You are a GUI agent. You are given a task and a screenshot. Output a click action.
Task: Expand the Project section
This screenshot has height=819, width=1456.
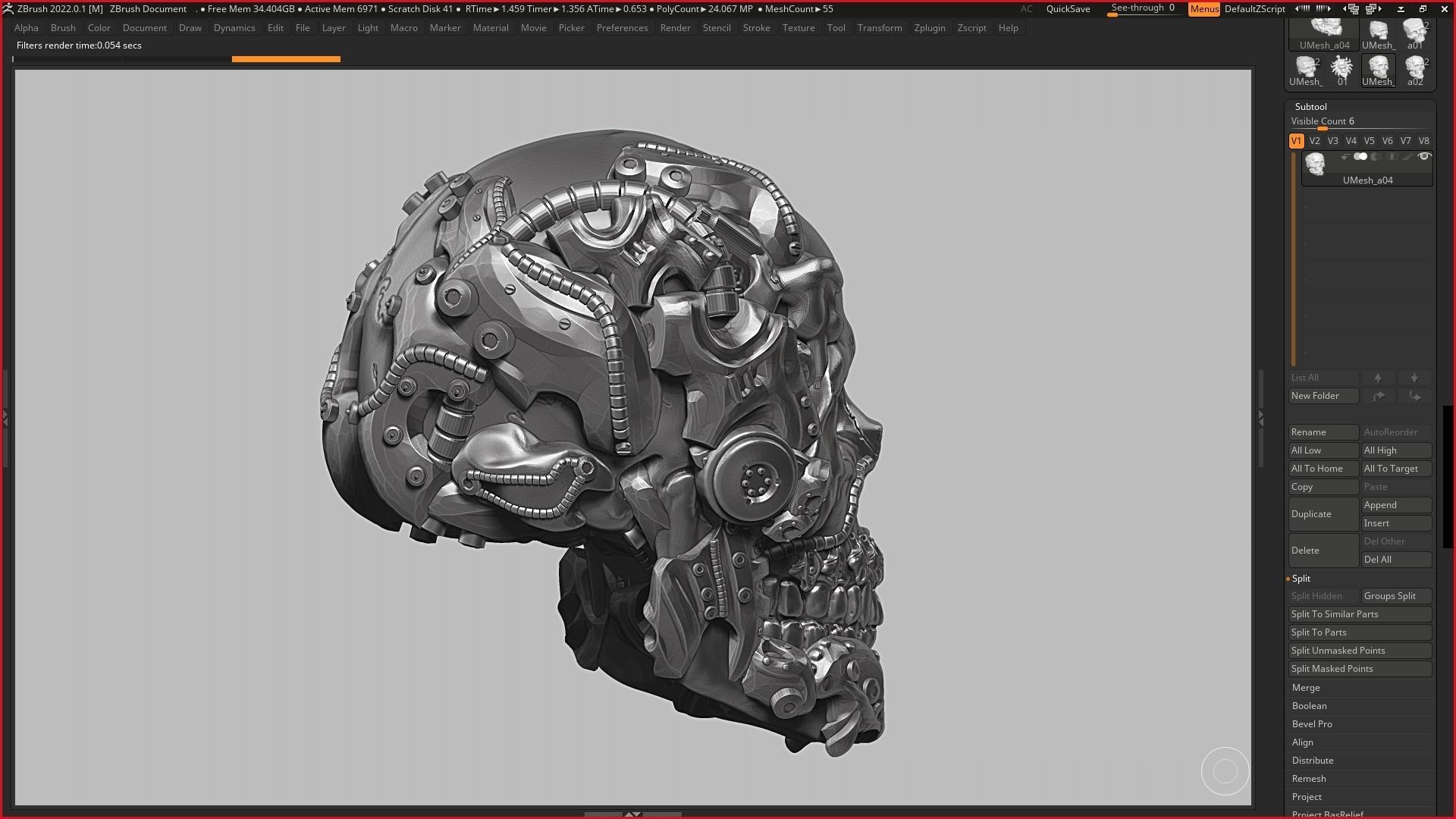click(x=1307, y=797)
